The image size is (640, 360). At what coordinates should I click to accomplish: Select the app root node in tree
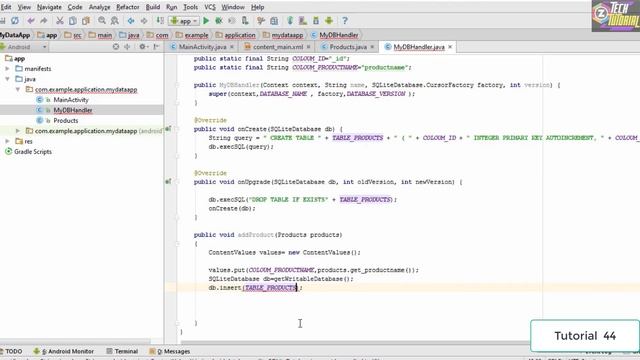pos(19,58)
